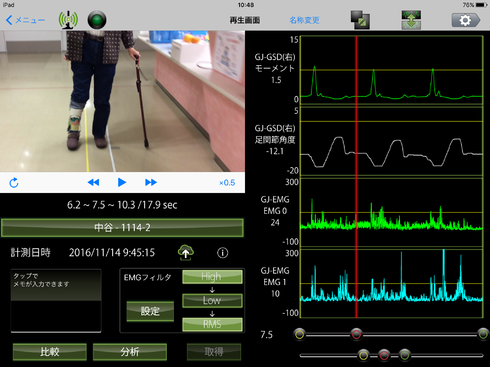This screenshot has width=490, height=367.
Task: Tap the 取得 button
Action: coord(214,352)
